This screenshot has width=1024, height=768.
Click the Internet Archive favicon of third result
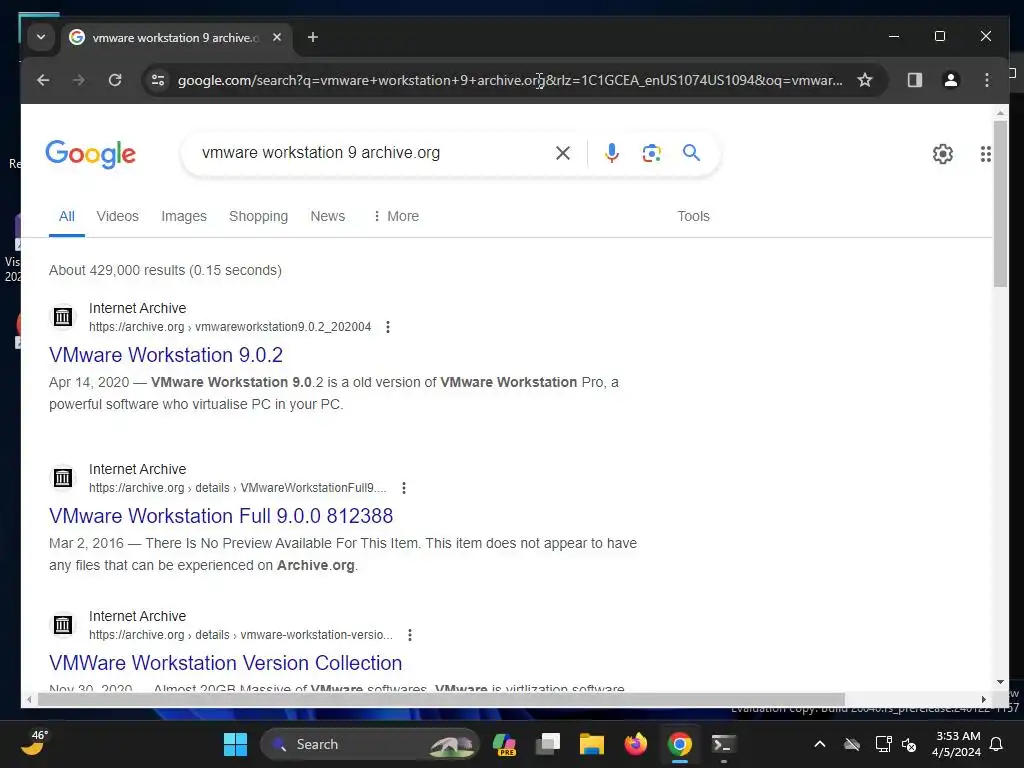(63, 625)
